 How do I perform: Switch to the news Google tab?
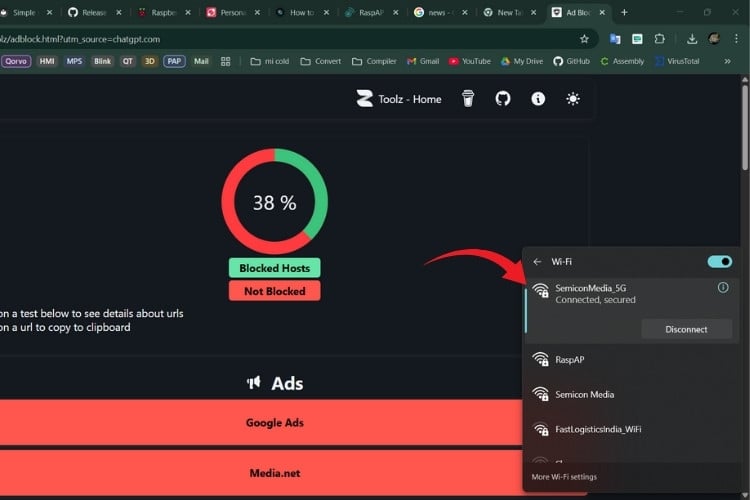[x=440, y=12]
